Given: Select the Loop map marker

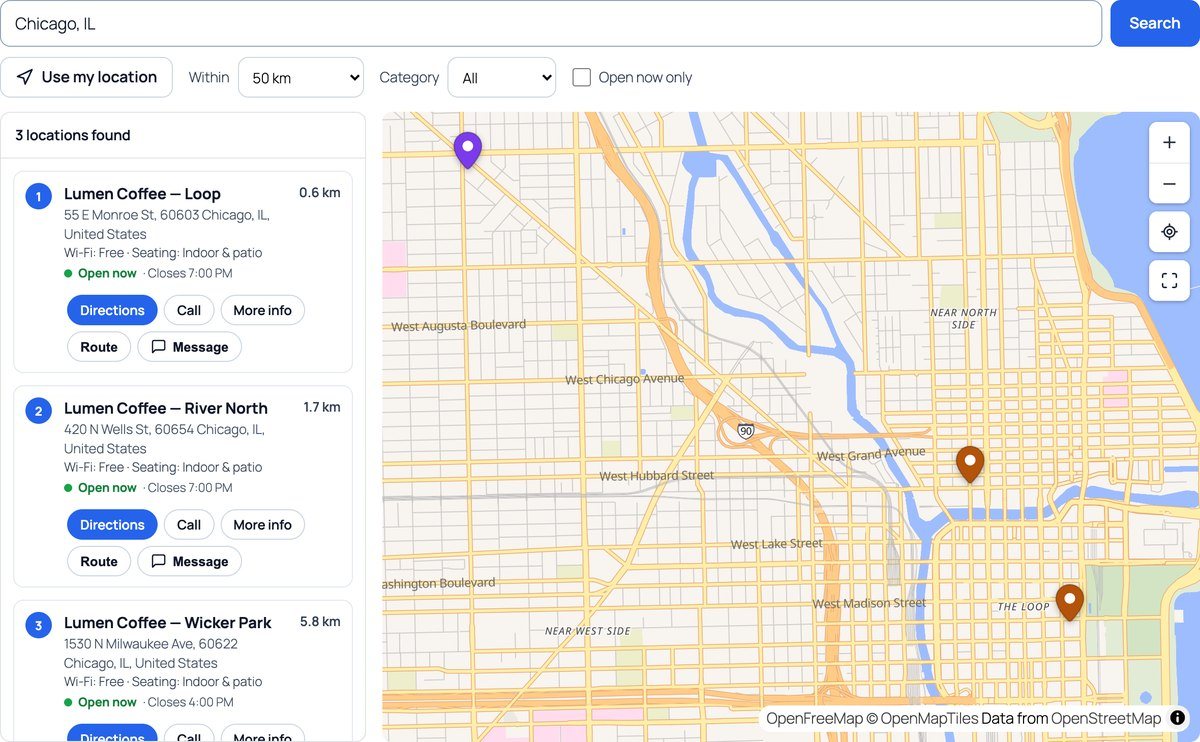Looking at the screenshot, I should [1070, 602].
